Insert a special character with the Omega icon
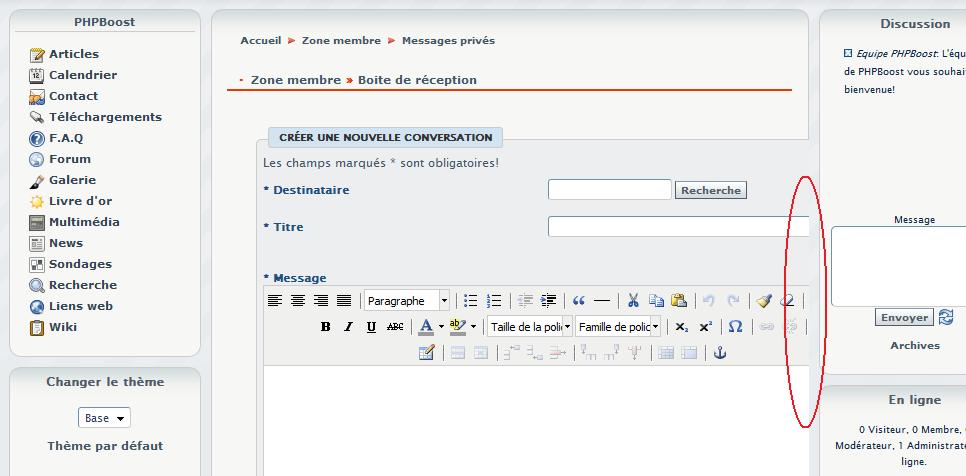 pyautogui.click(x=735, y=327)
